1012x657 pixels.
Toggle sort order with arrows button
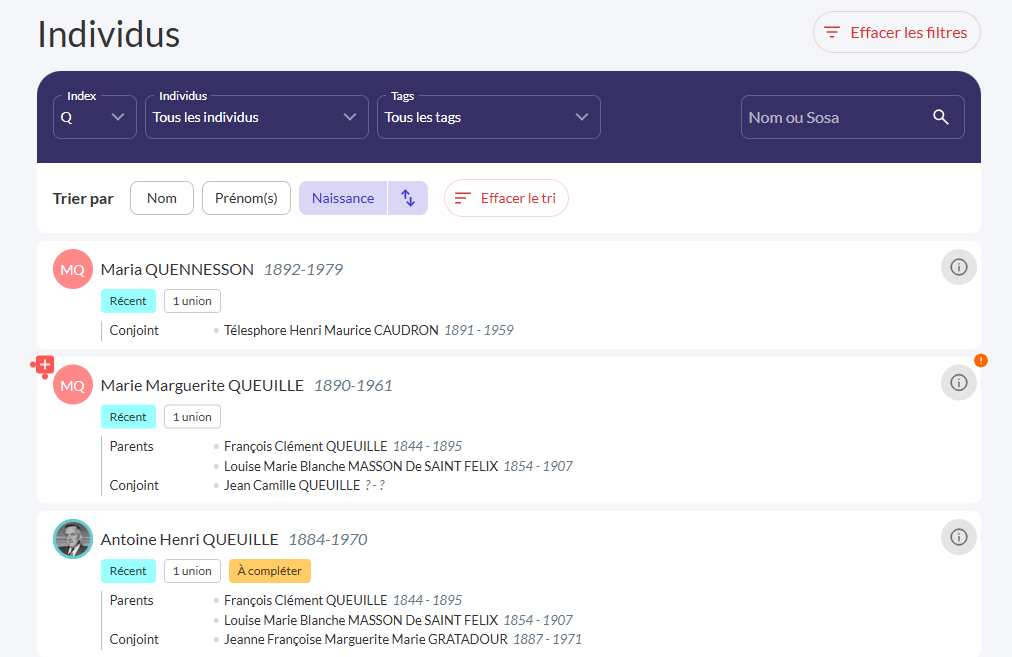click(408, 198)
